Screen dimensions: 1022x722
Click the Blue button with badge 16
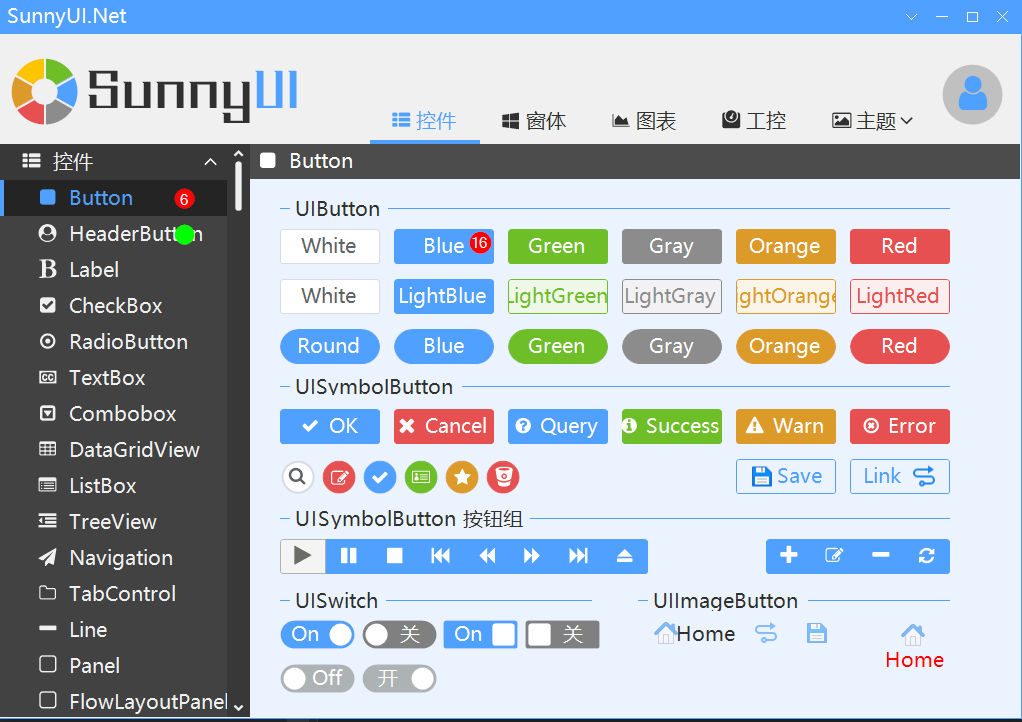pyautogui.click(x=444, y=246)
